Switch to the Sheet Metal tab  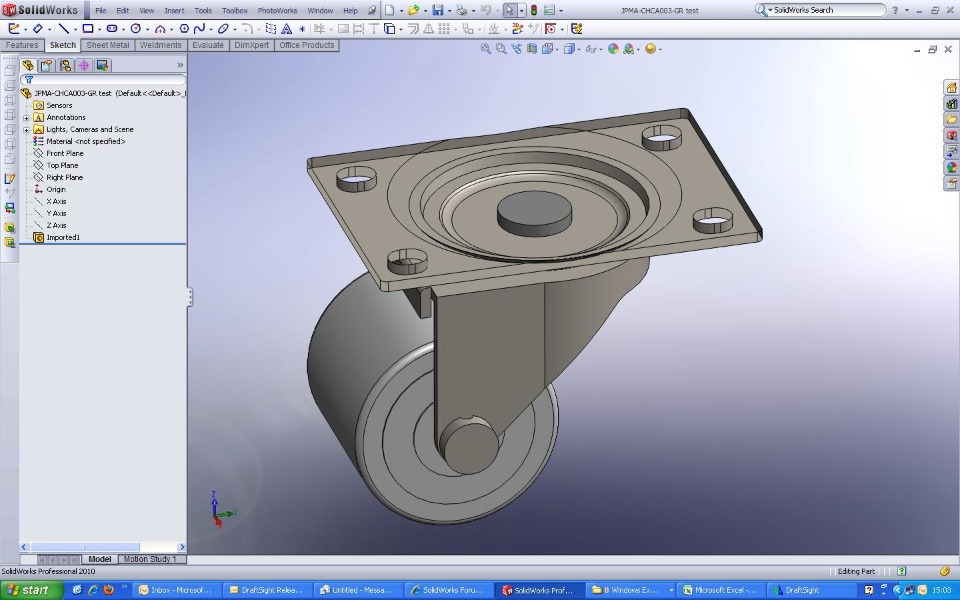point(106,45)
